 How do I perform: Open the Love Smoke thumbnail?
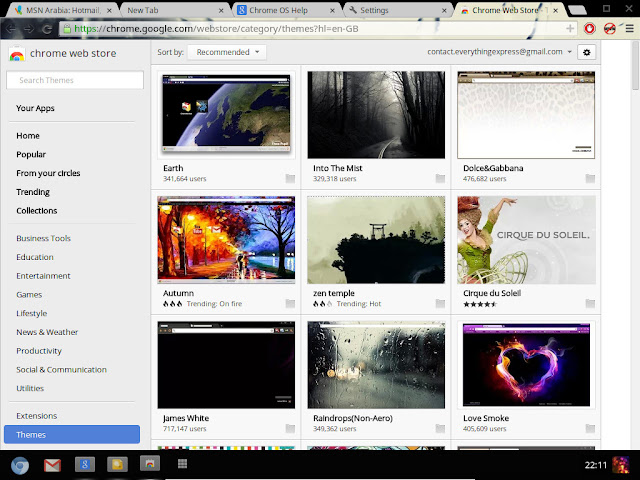526,365
